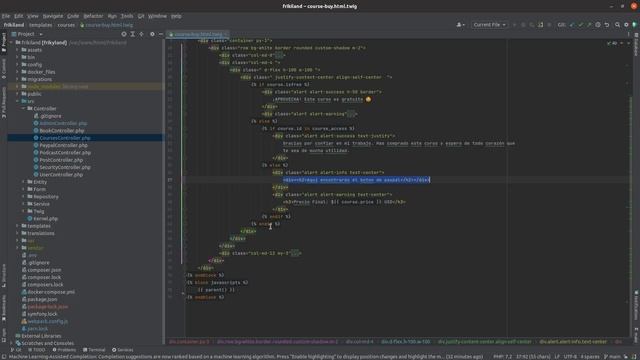Expand the config folder
Viewport: 640px width, 360px height.
17,64
